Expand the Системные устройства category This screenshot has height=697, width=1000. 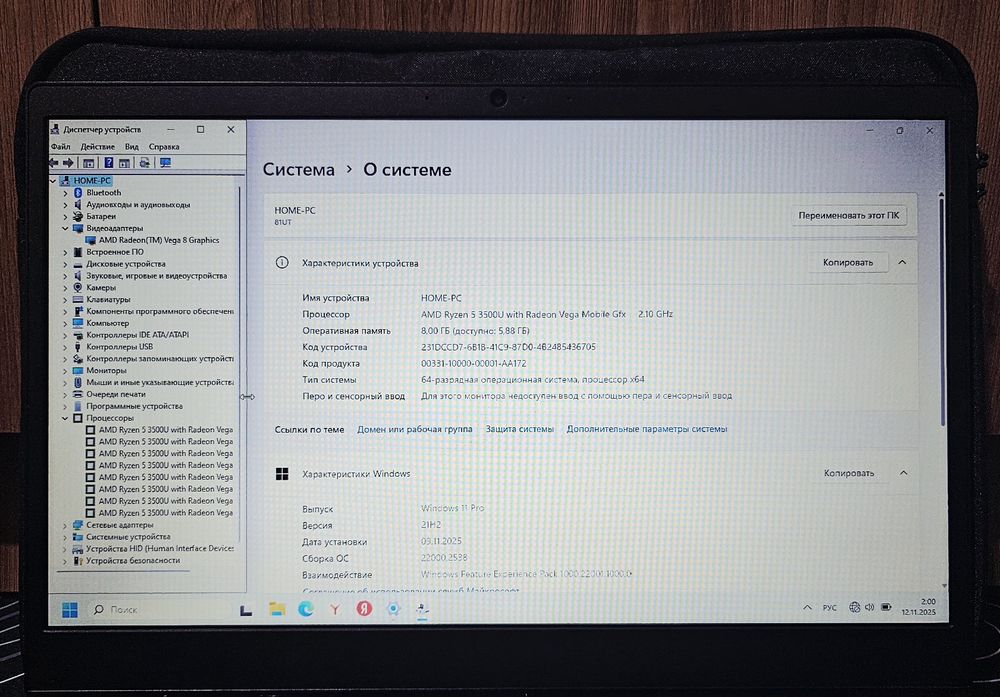[65, 538]
